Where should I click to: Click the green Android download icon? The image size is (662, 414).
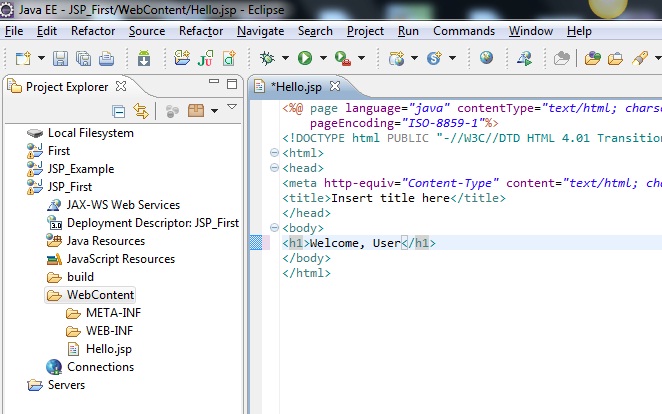pyautogui.click(x=144, y=58)
